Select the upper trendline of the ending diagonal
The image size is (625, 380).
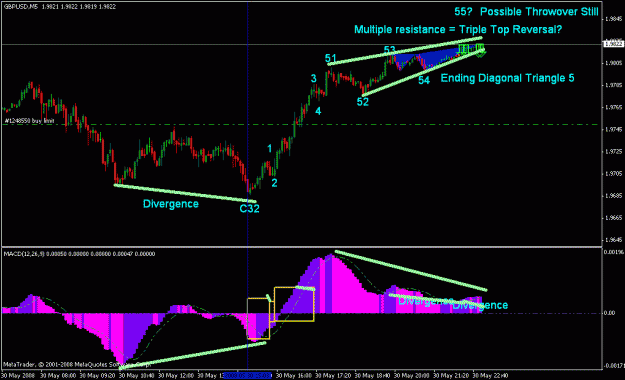tap(405, 51)
